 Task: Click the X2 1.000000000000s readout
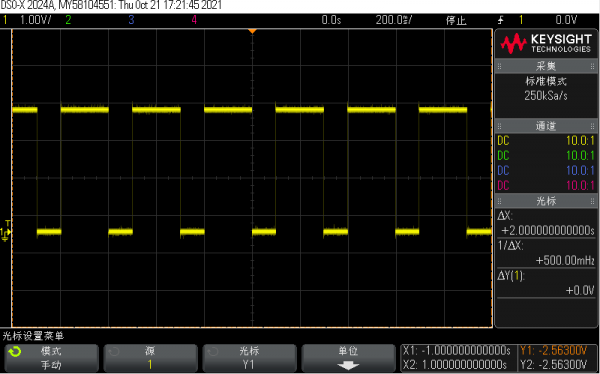coord(455,364)
